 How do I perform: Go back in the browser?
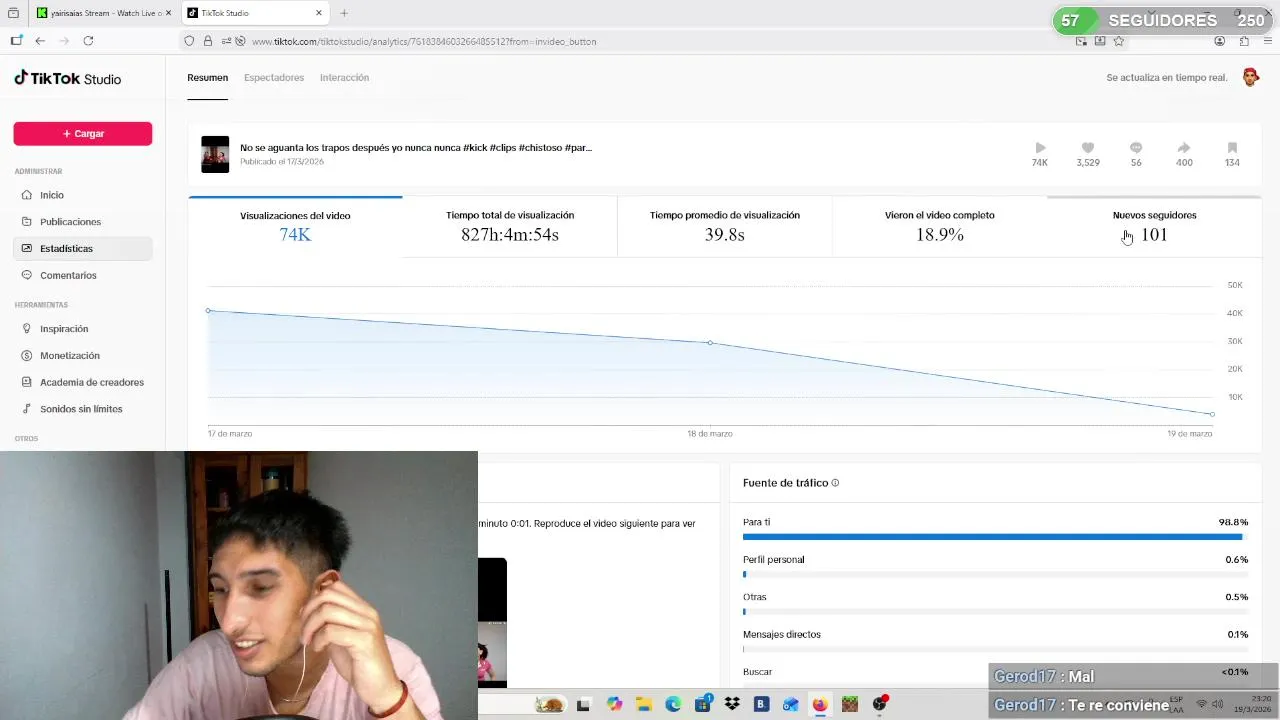coord(40,41)
